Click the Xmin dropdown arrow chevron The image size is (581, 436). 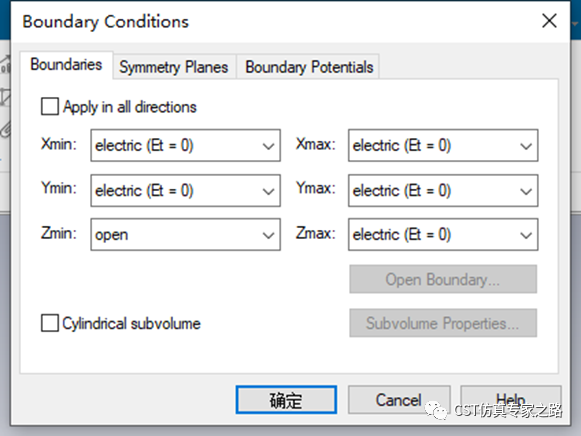pyautogui.click(x=268, y=146)
